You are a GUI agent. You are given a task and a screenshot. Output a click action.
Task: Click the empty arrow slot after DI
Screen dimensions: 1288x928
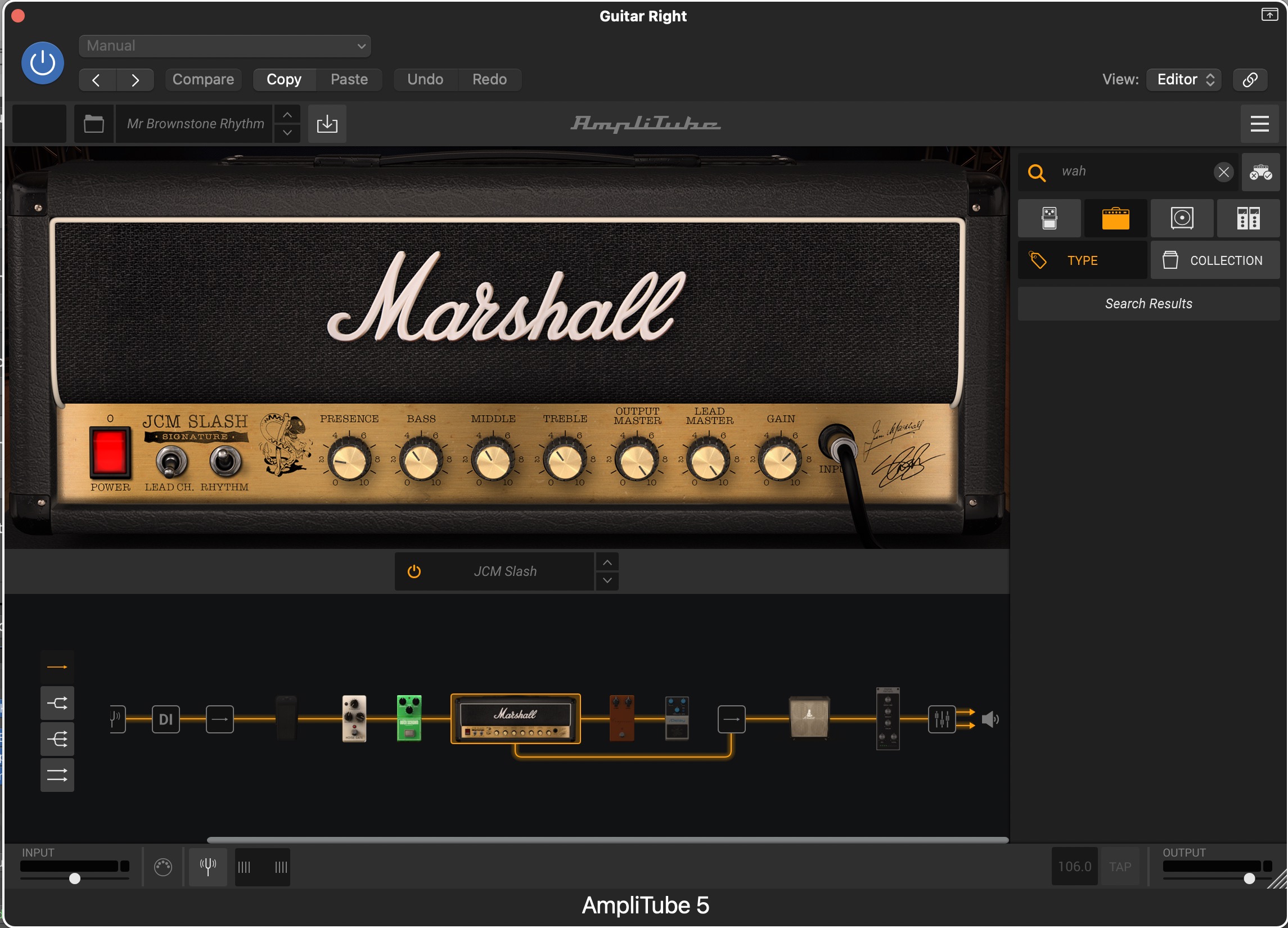pyautogui.click(x=220, y=719)
